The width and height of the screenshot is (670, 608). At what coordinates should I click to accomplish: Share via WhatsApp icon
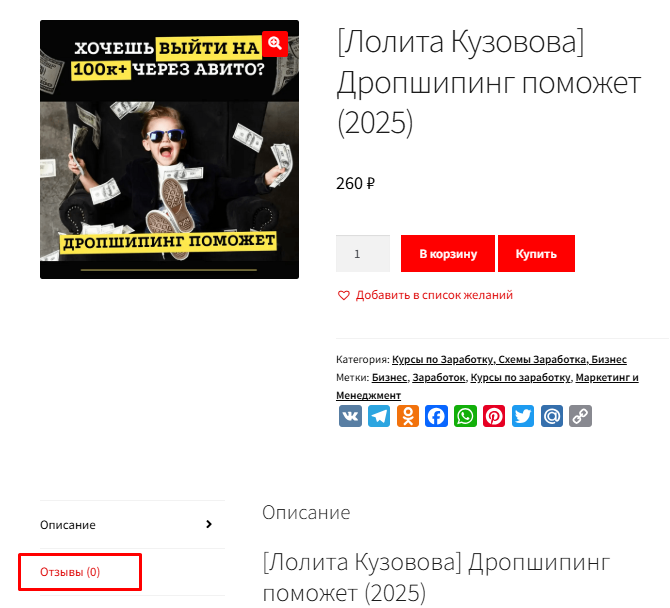click(x=465, y=416)
